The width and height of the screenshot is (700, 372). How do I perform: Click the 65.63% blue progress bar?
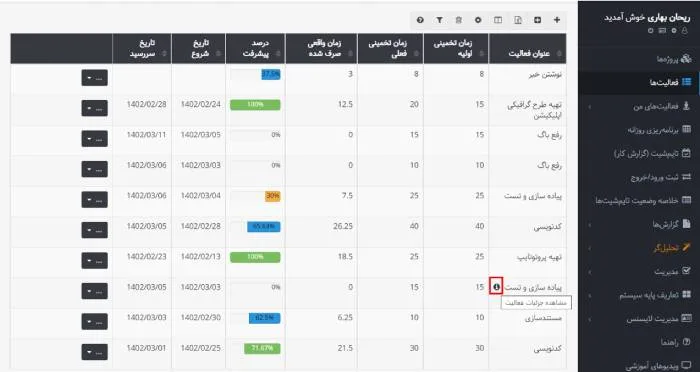click(x=264, y=227)
